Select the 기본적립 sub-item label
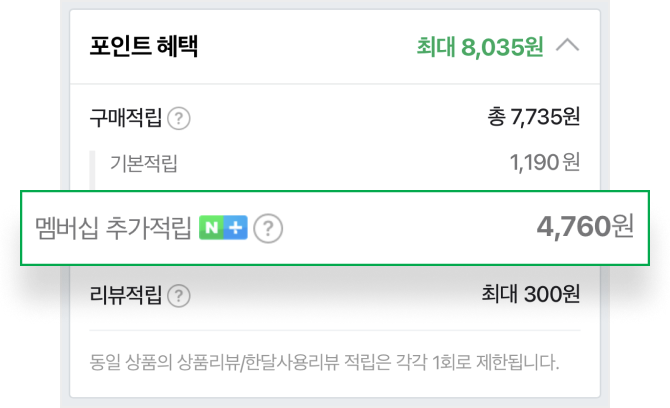670x408 pixels. [144, 164]
